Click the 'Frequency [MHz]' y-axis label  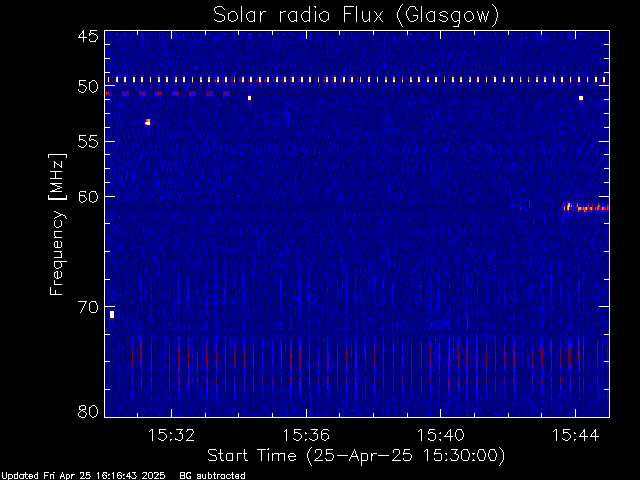click(x=57, y=224)
